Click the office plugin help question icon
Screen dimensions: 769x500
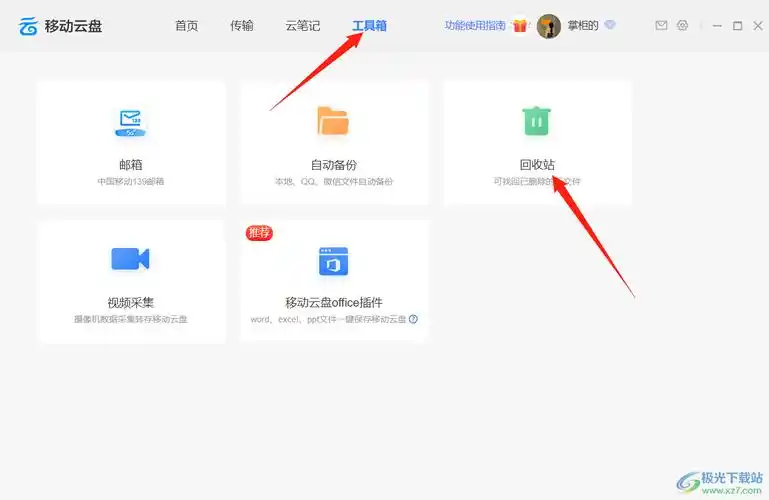(x=413, y=319)
